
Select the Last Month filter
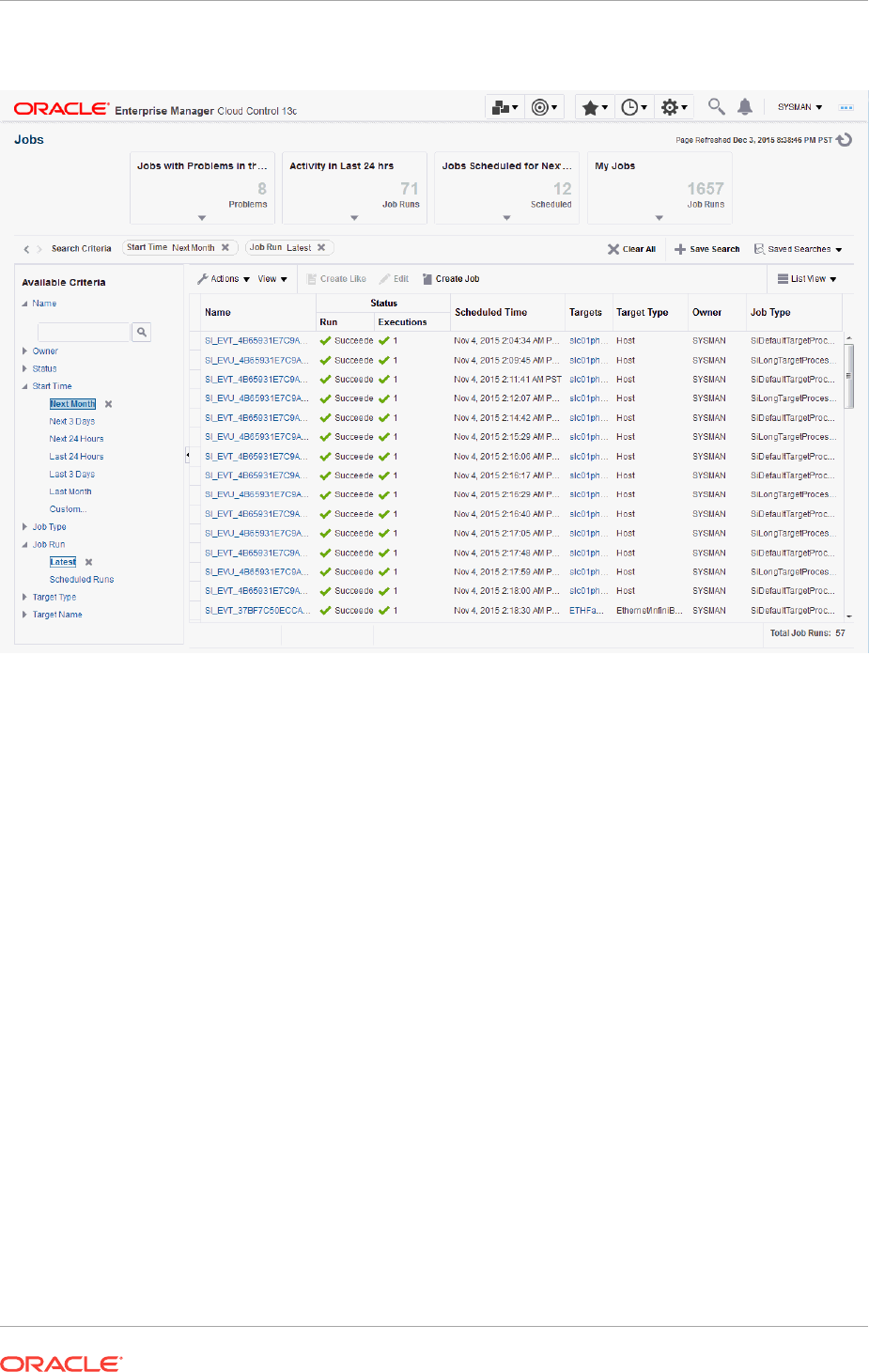pos(70,491)
